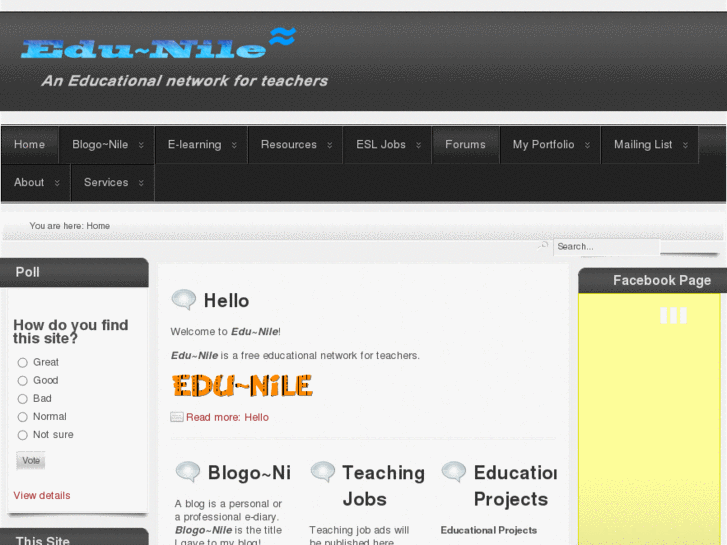Select the Bad poll option
The height and width of the screenshot is (545, 727).
pos(23,399)
